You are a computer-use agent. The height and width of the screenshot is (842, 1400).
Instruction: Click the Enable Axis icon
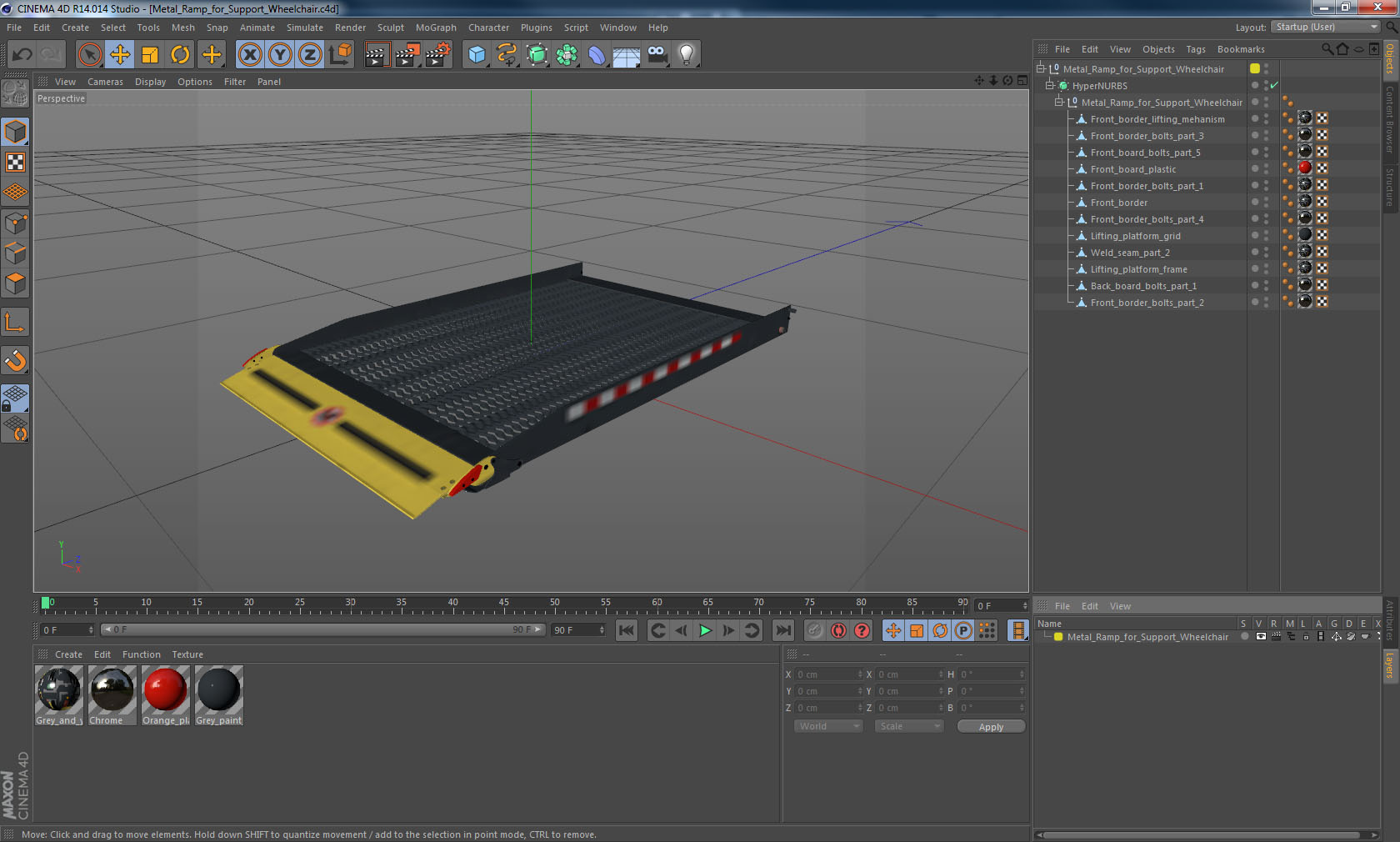[15, 322]
